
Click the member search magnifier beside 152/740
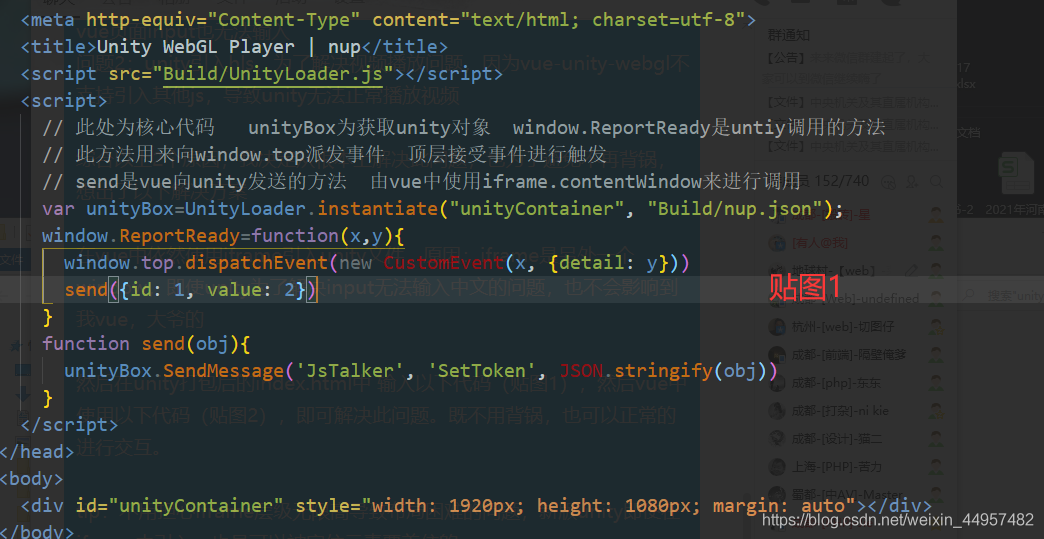[x=935, y=181]
